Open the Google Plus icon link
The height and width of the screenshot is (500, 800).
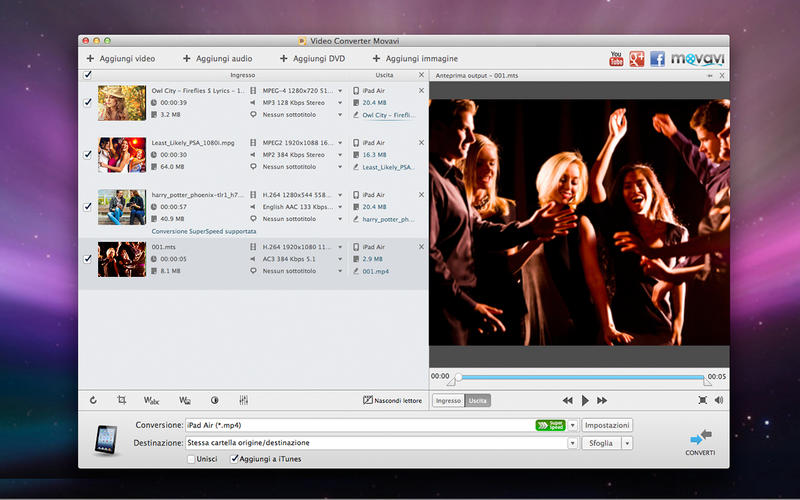tap(636, 59)
